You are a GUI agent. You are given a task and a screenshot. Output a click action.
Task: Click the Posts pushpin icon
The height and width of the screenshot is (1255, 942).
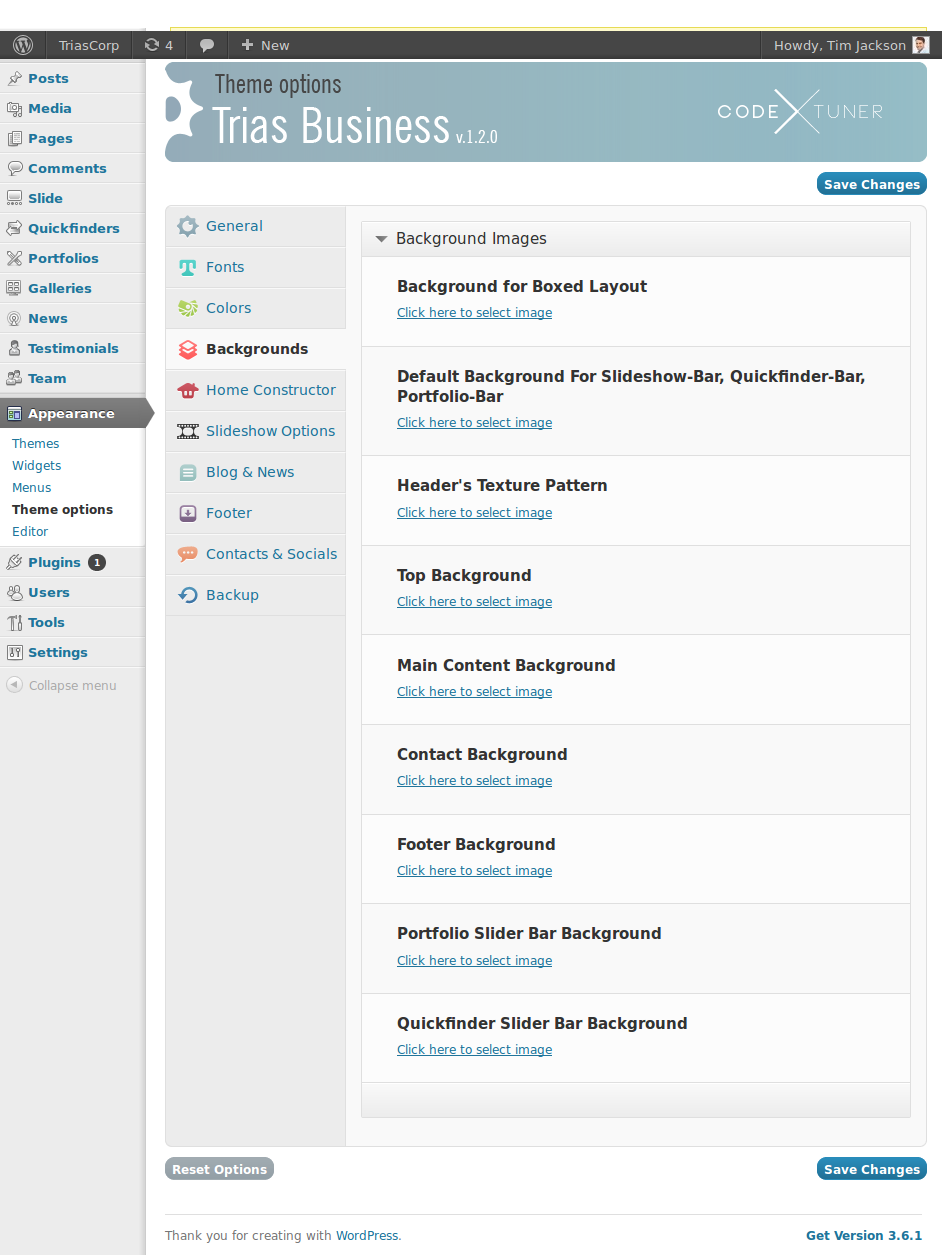point(14,78)
